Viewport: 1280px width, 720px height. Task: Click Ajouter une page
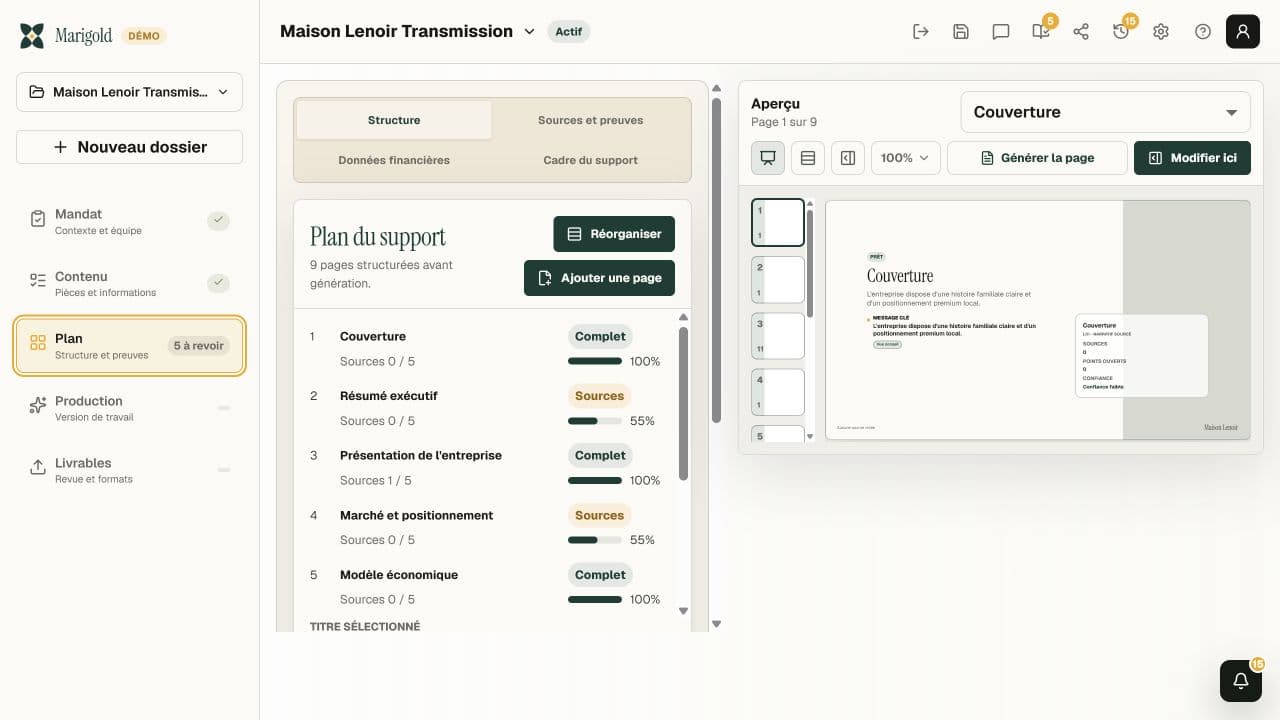point(599,278)
